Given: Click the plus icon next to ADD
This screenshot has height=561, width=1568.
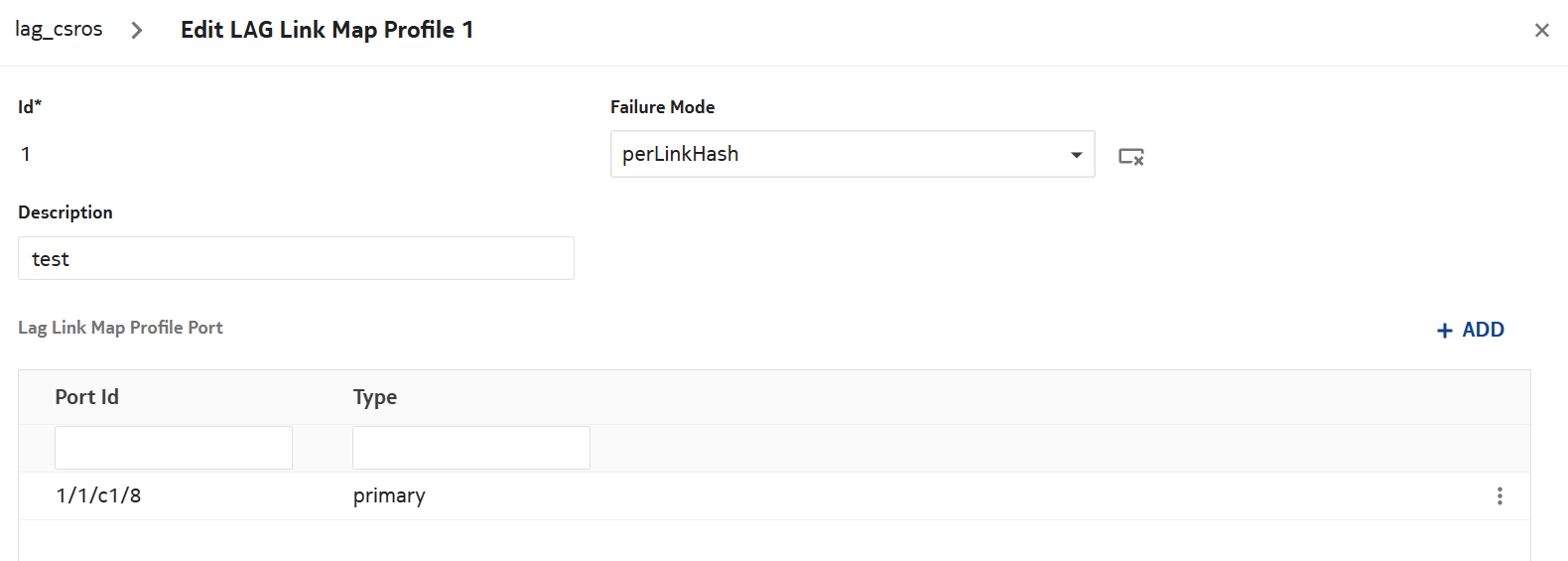Looking at the screenshot, I should tap(1445, 331).
